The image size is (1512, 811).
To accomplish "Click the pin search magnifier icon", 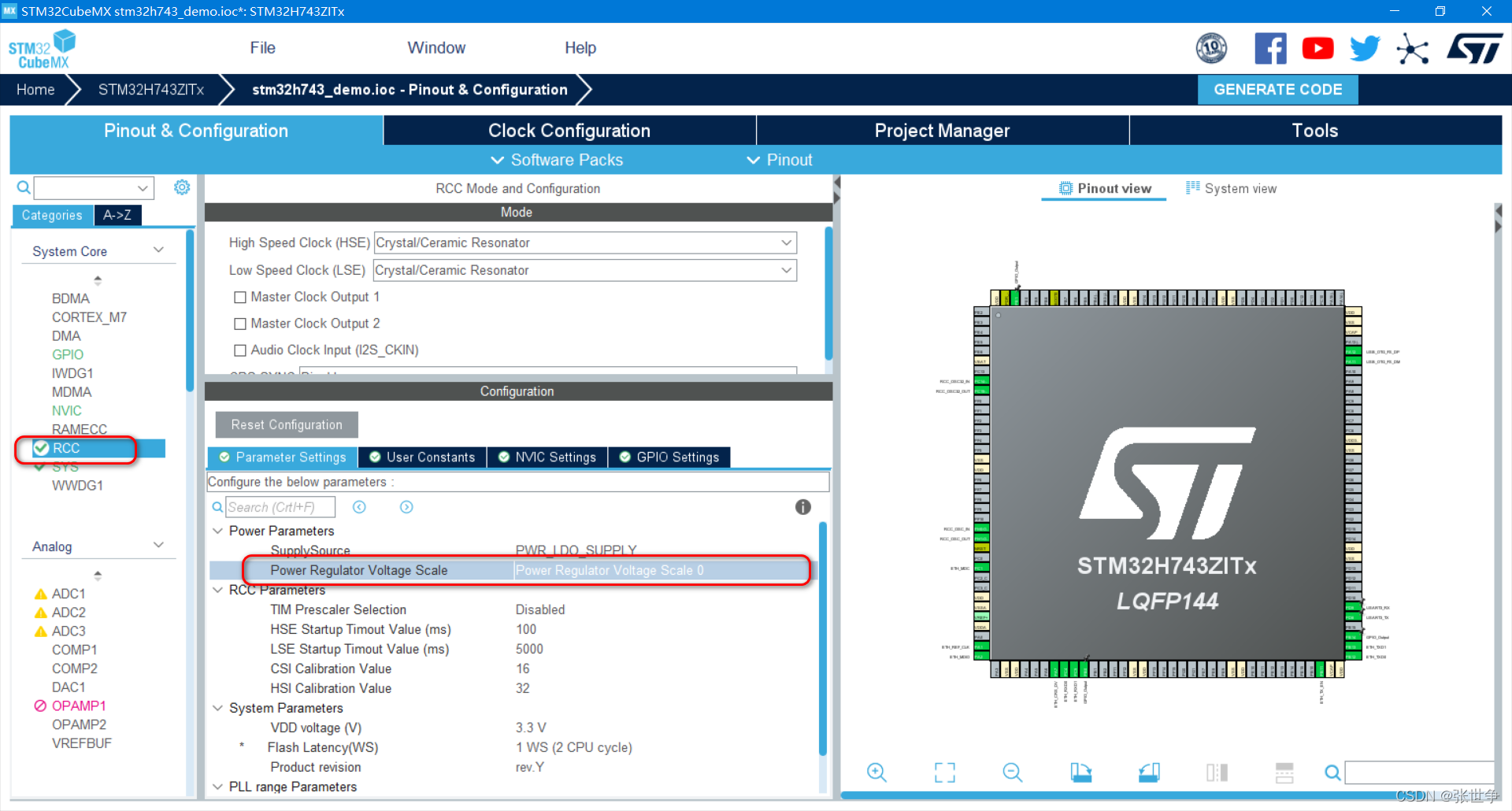I will [x=1332, y=773].
